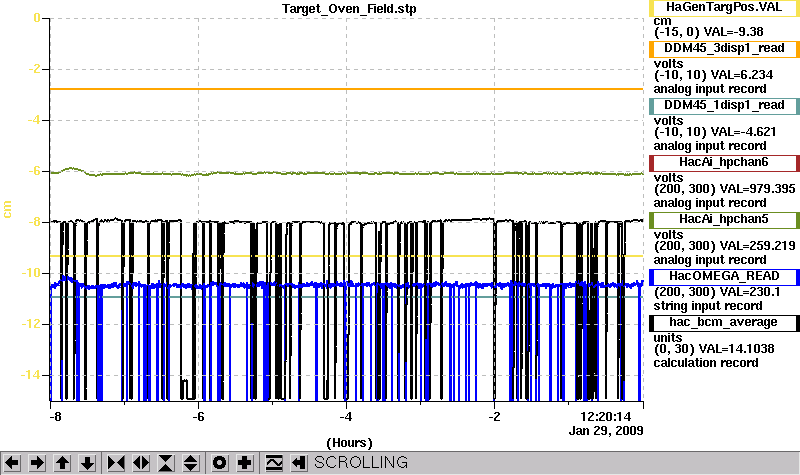Image resolution: width=800 pixels, height=475 pixels.
Task: Zoom in horizontally with the bowtie icon
Action: tap(116, 463)
